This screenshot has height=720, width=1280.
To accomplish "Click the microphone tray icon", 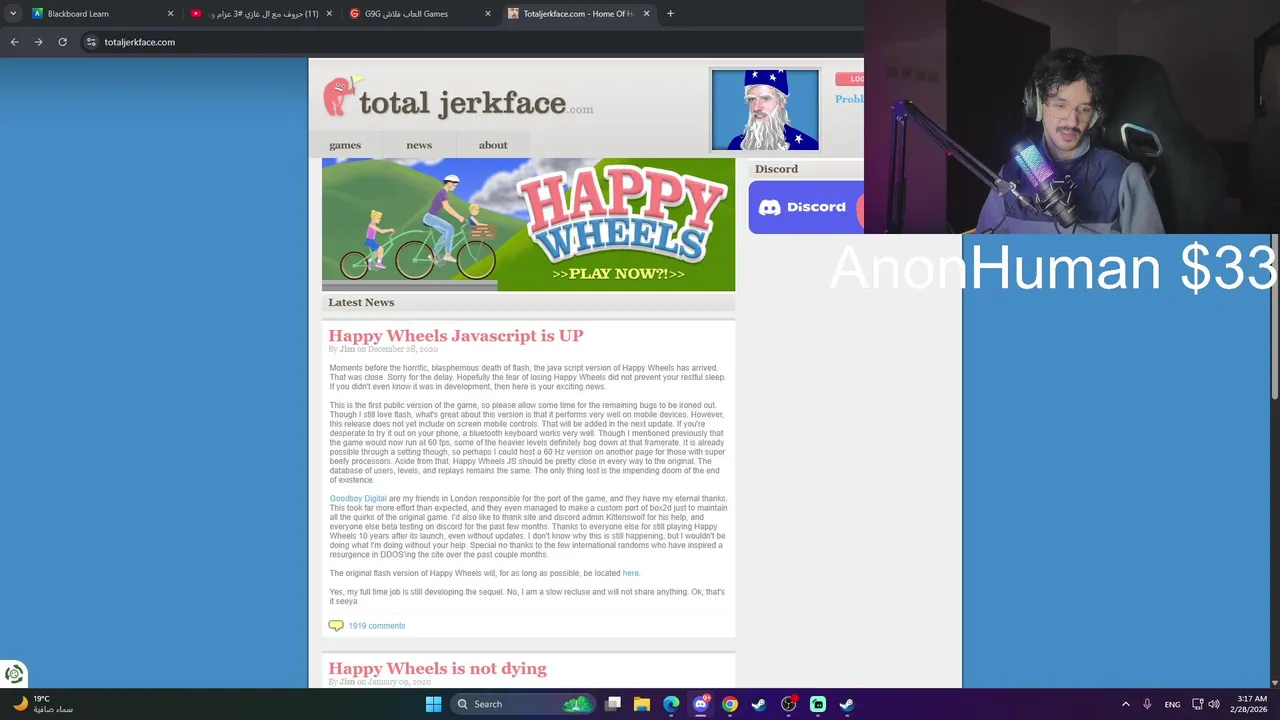I will (x=1147, y=704).
